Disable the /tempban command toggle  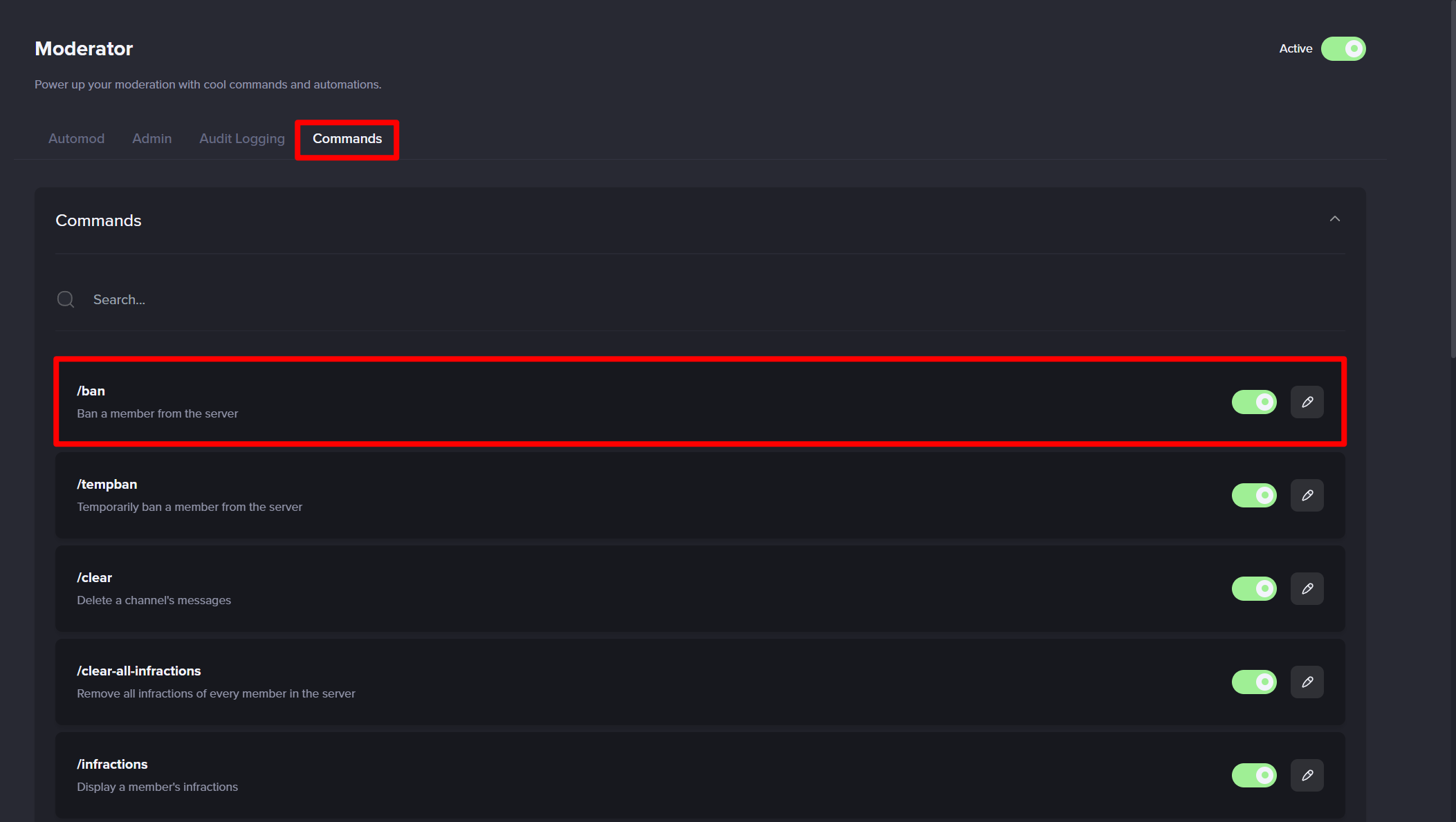pyautogui.click(x=1254, y=495)
